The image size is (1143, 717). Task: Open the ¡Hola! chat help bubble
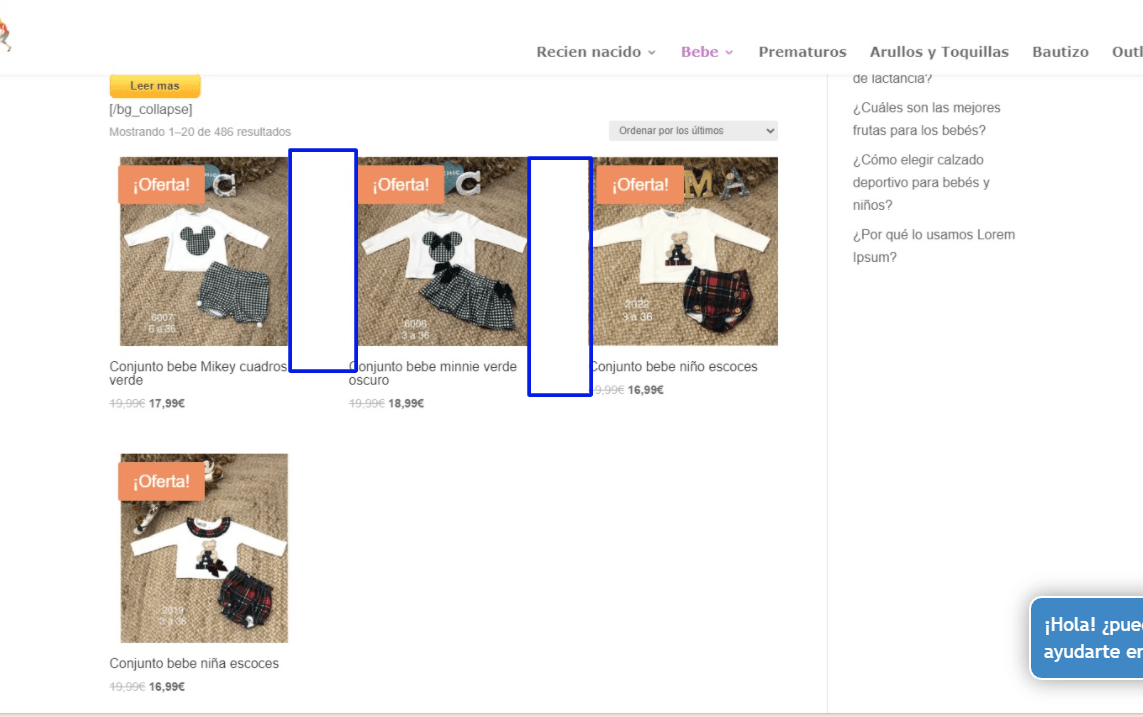click(x=1086, y=638)
